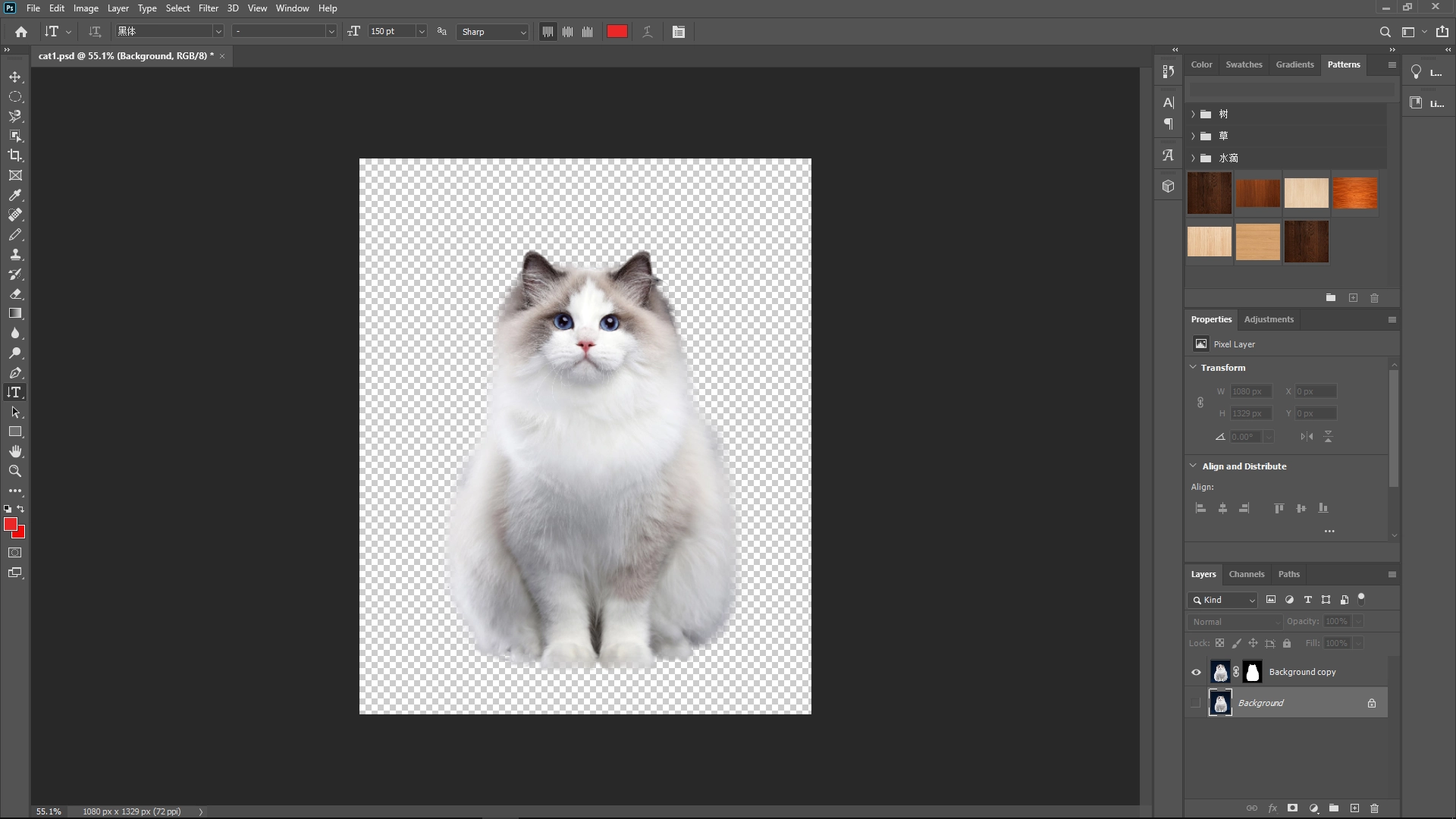Expand the 水滴 pattern folder
Image resolution: width=1456 pixels, height=819 pixels.
(x=1194, y=158)
